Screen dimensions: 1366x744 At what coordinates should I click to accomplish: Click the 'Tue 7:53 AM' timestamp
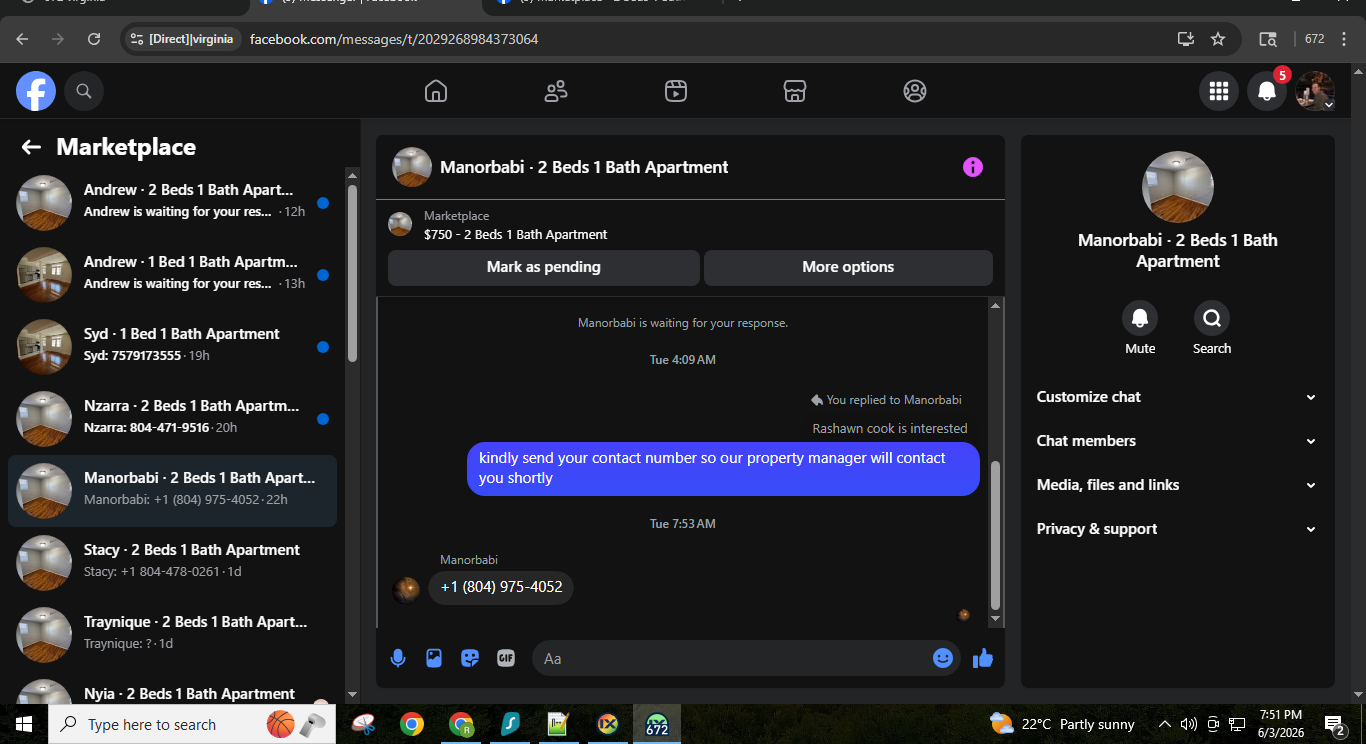(683, 524)
